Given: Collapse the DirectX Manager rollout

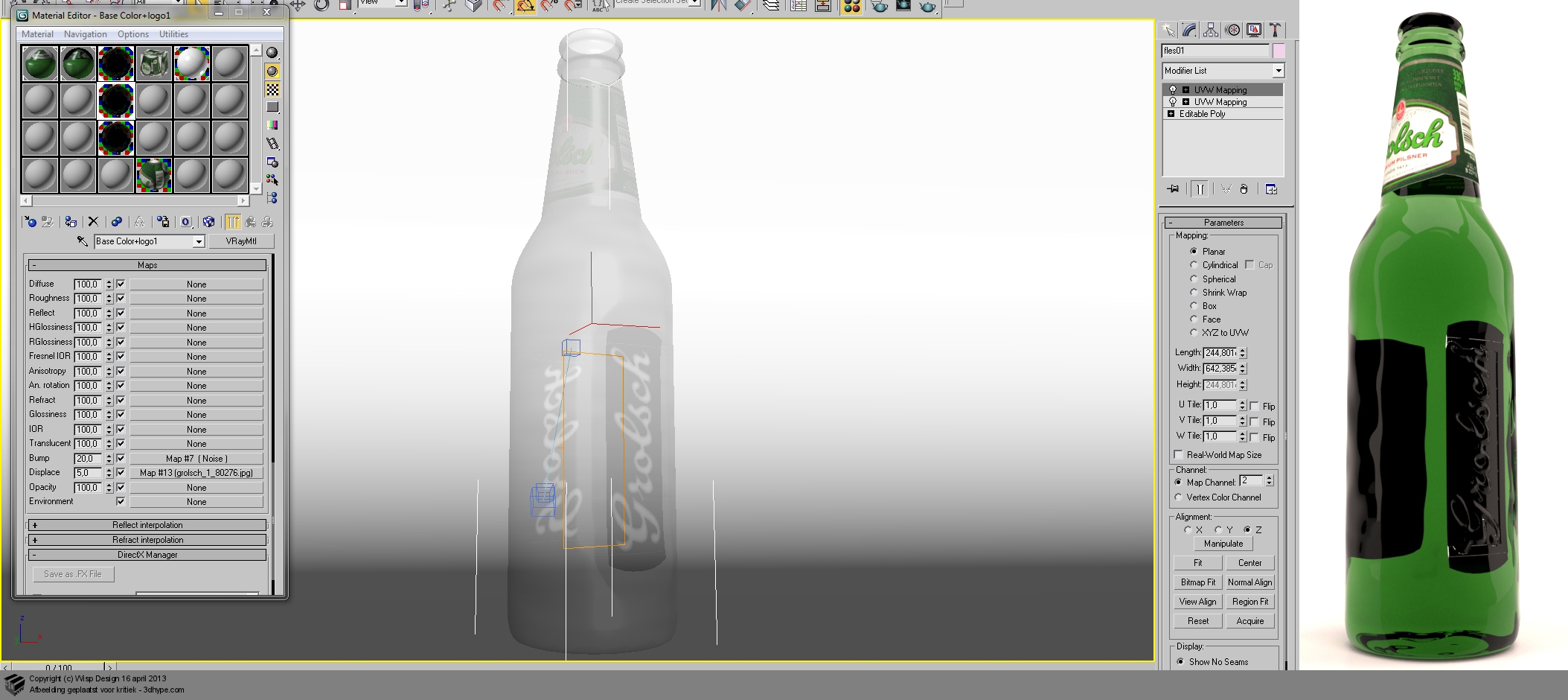Looking at the screenshot, I should coord(147,555).
